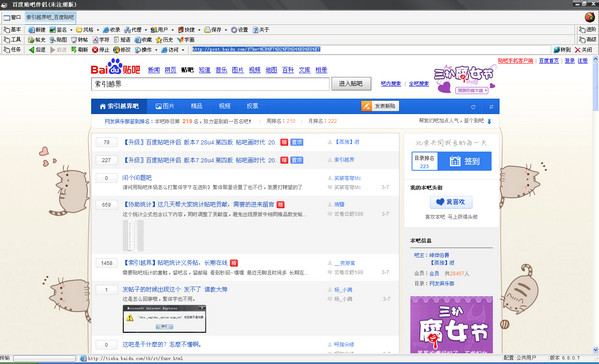Click the 短语 document icon
The image size is (599, 364).
122,40
